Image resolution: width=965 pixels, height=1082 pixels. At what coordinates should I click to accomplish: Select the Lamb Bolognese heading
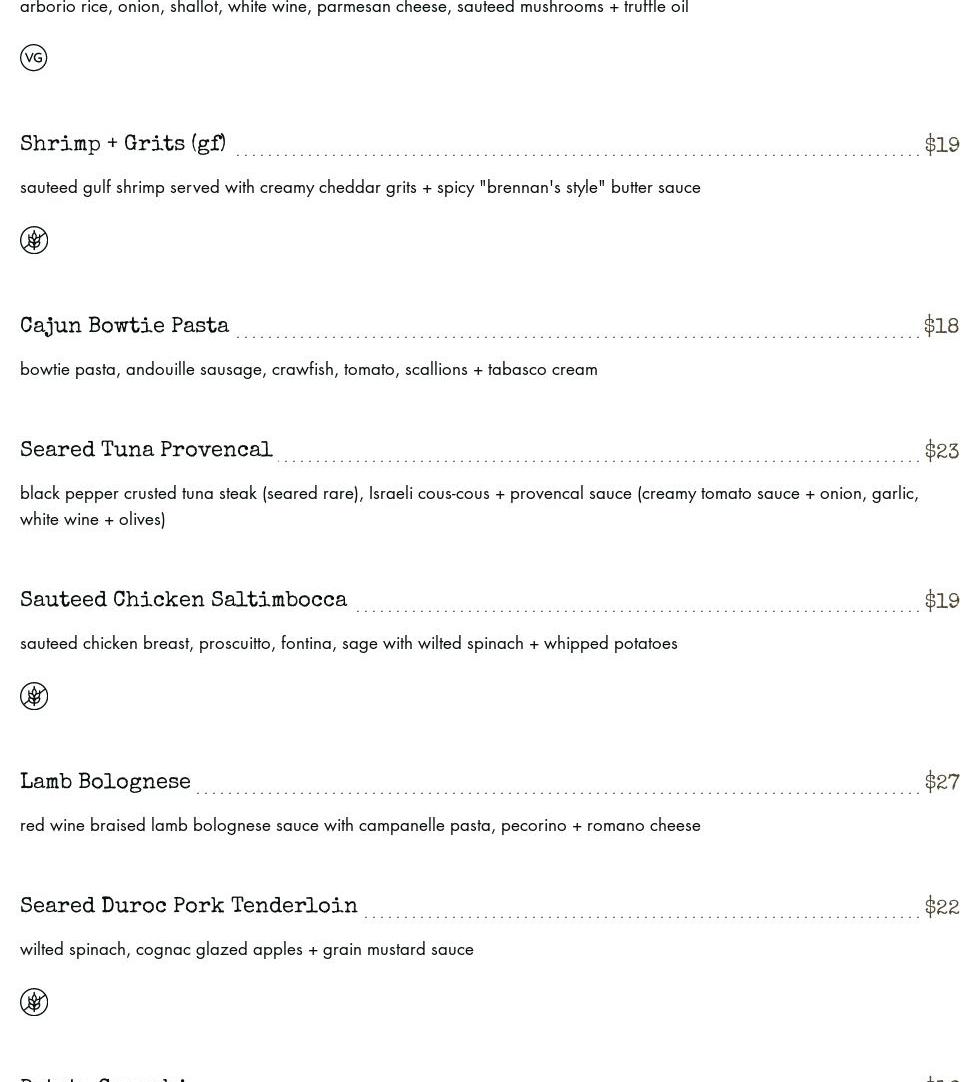tap(105, 781)
